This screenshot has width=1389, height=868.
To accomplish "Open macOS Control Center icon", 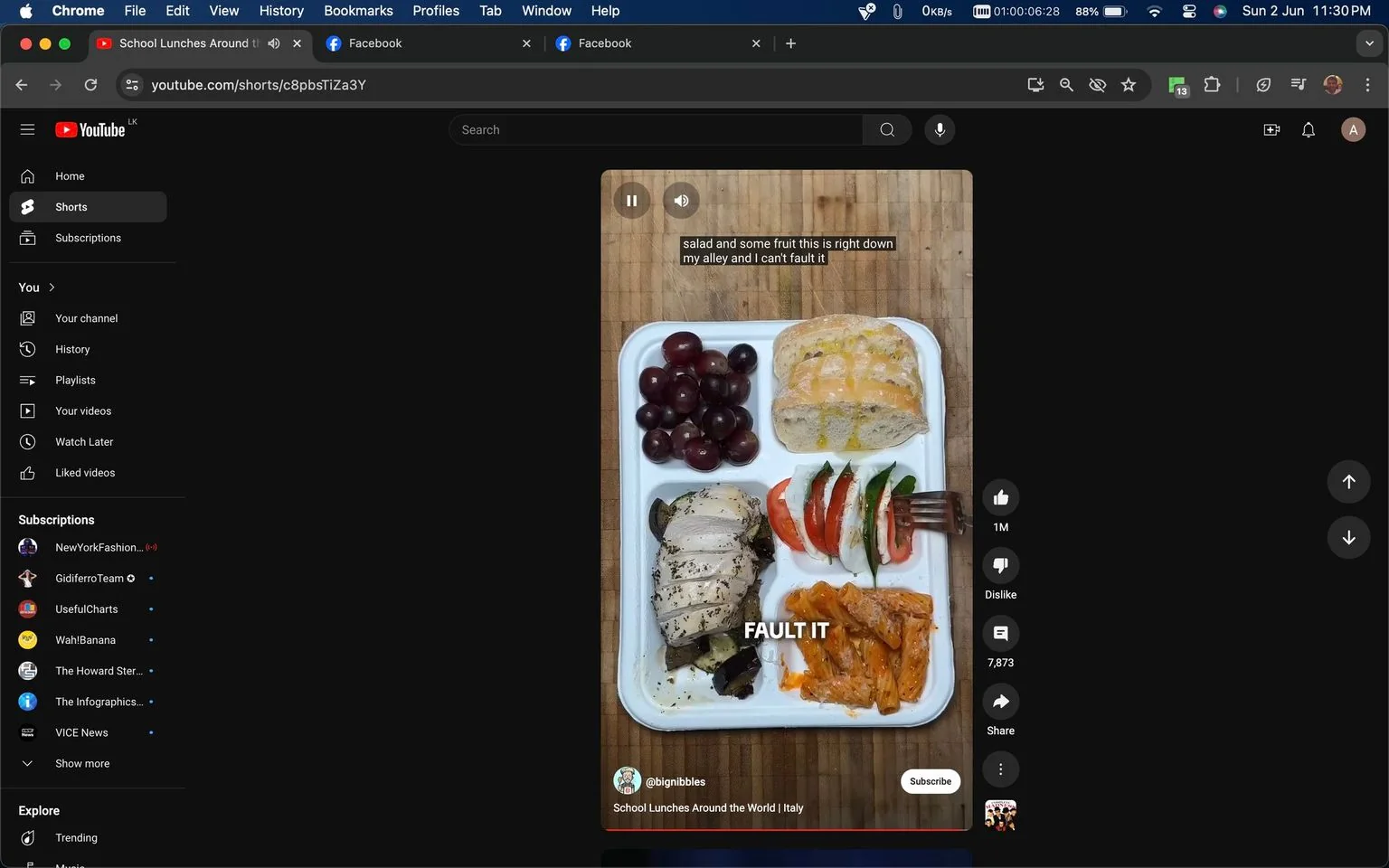I will (1189, 11).
